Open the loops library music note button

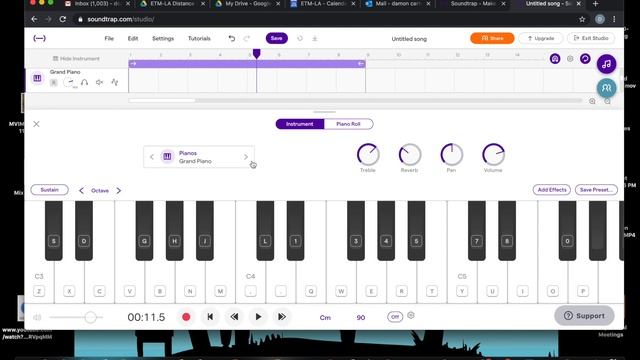(x=607, y=64)
